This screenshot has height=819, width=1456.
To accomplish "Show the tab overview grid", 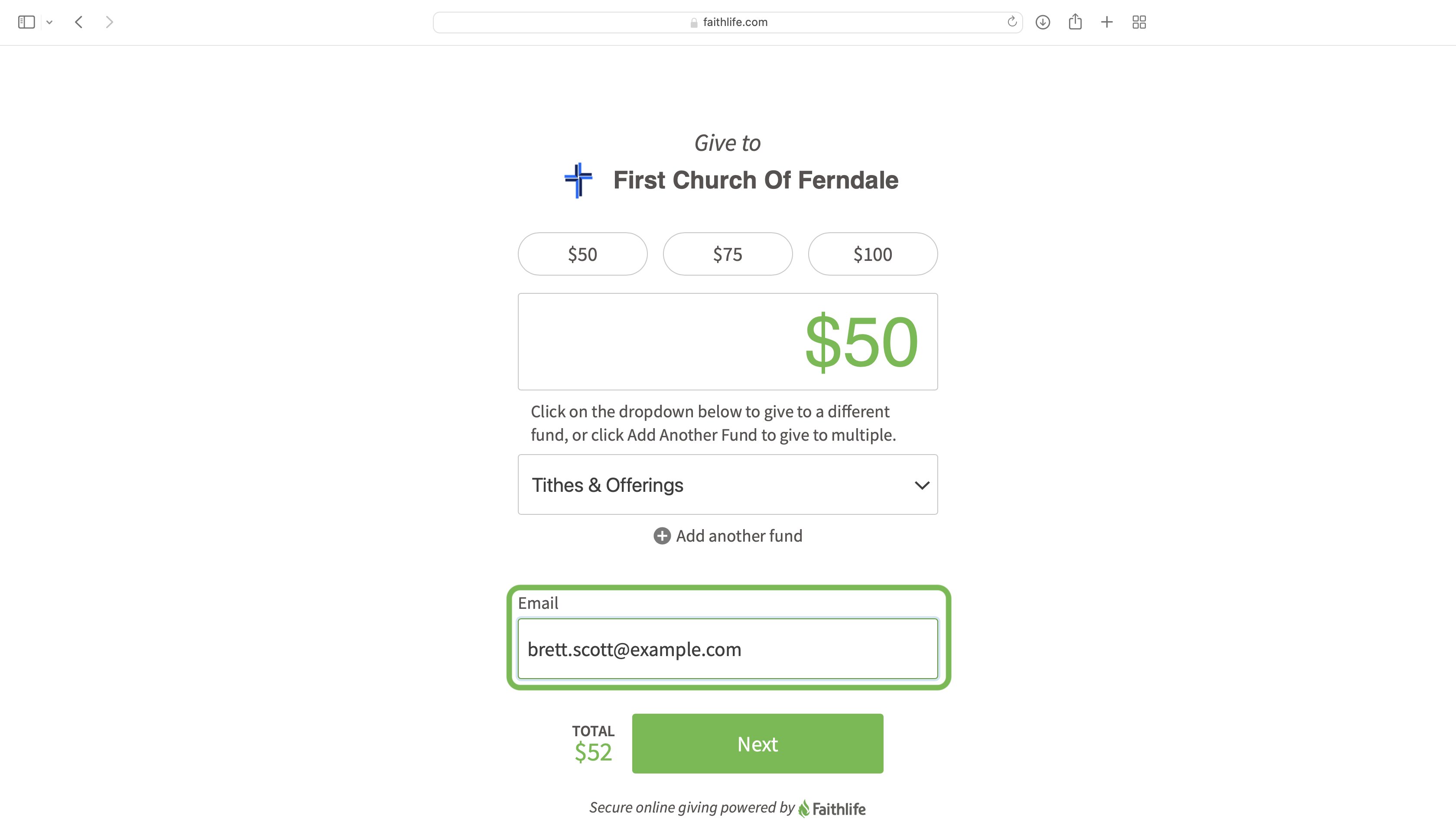I will pyautogui.click(x=1139, y=22).
